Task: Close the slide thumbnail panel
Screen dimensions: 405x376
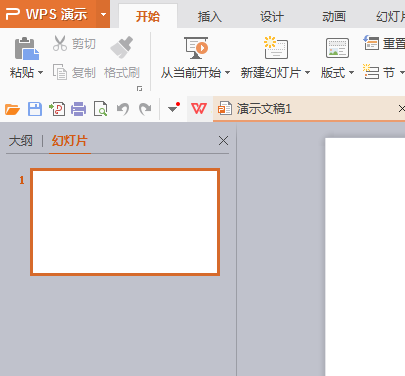Action: point(223,141)
